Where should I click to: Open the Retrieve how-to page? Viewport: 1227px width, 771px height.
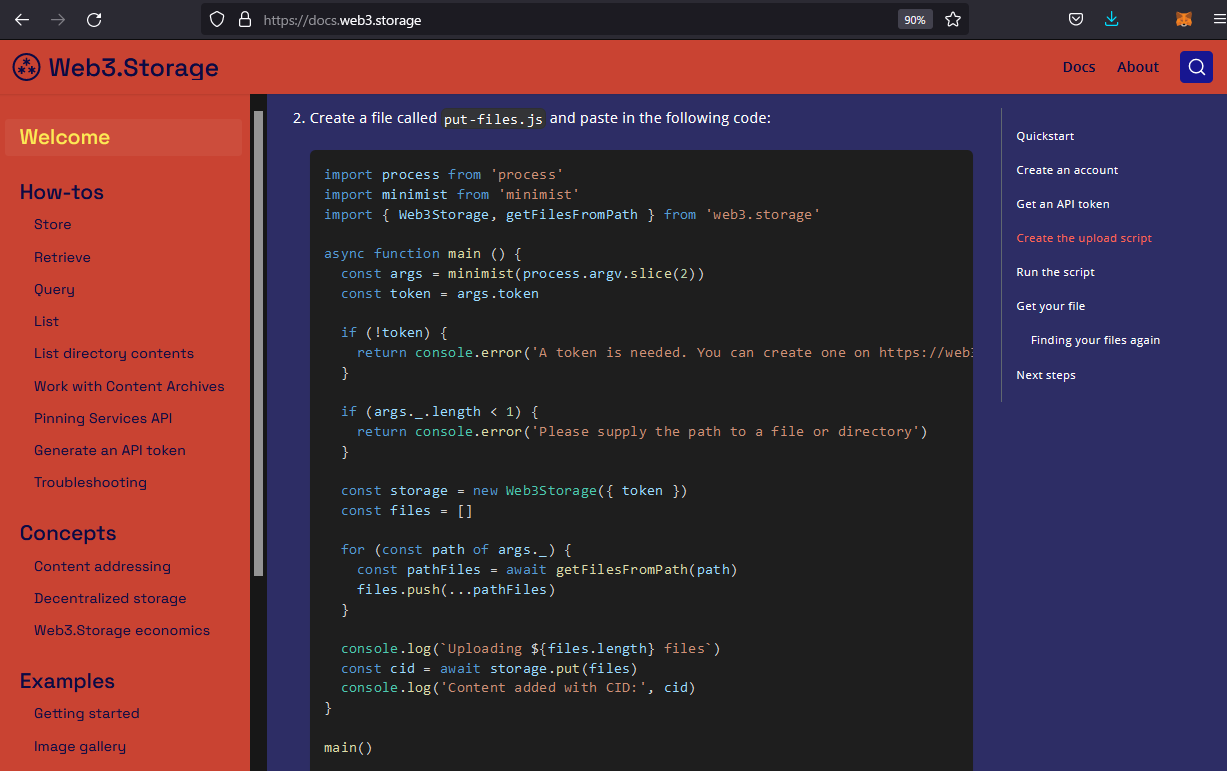click(62, 257)
